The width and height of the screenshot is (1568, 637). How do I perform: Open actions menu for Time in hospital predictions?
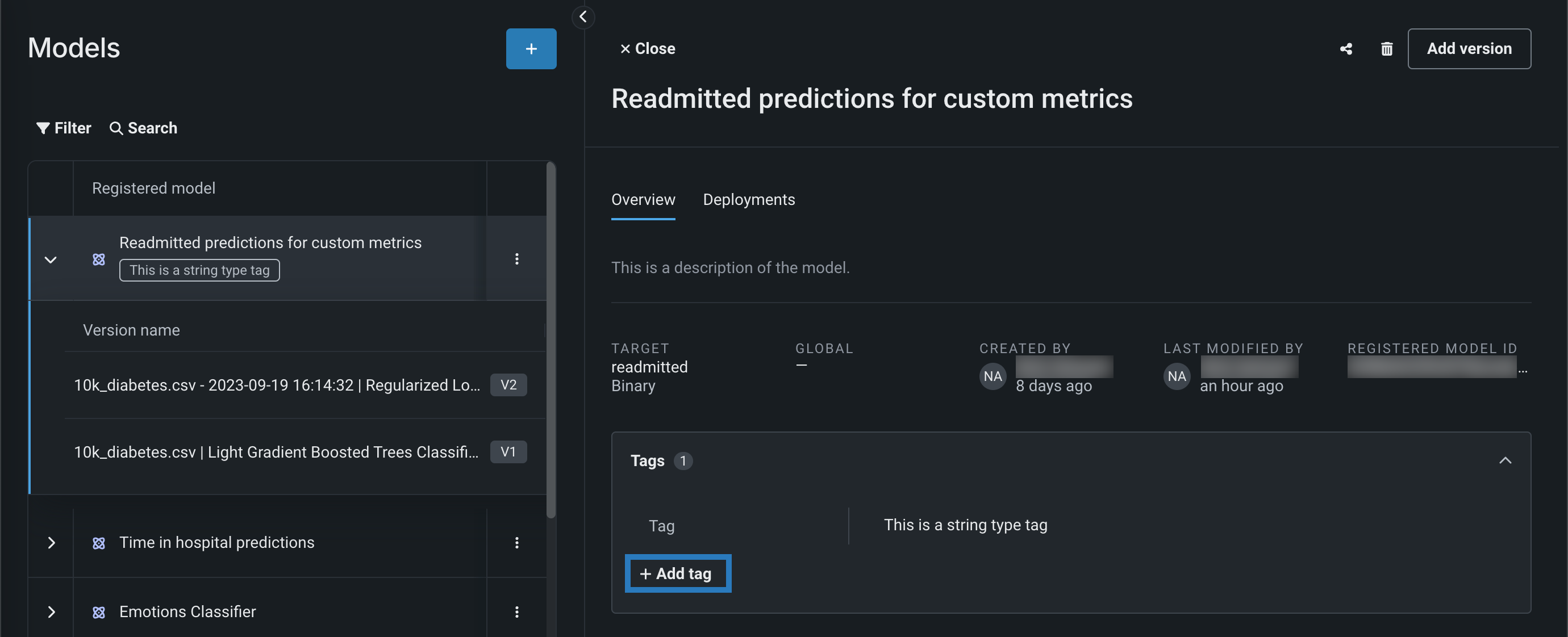coord(516,542)
